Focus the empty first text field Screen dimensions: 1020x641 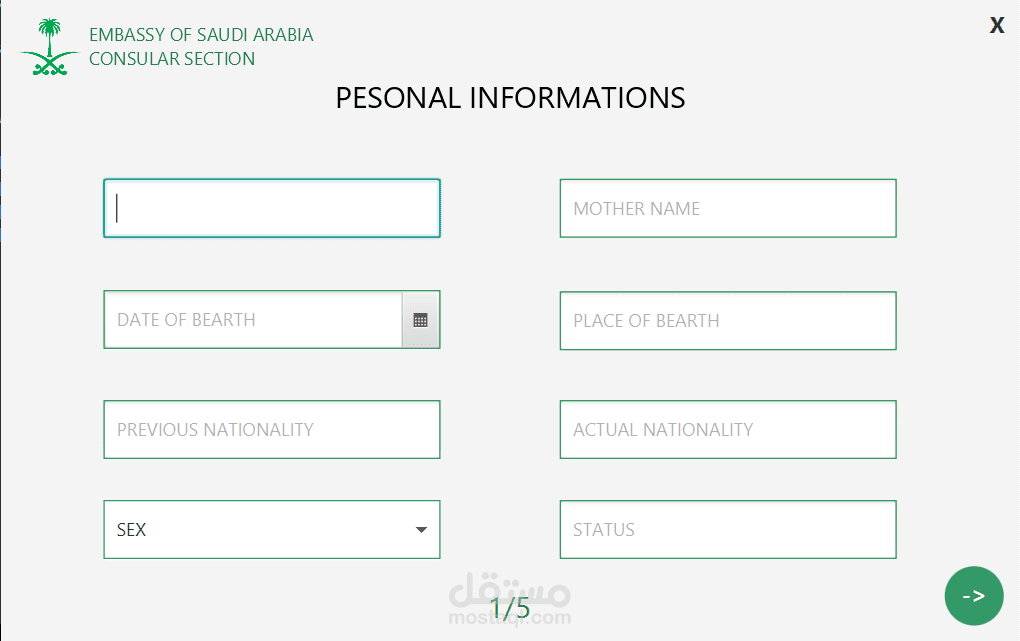[x=271, y=208]
